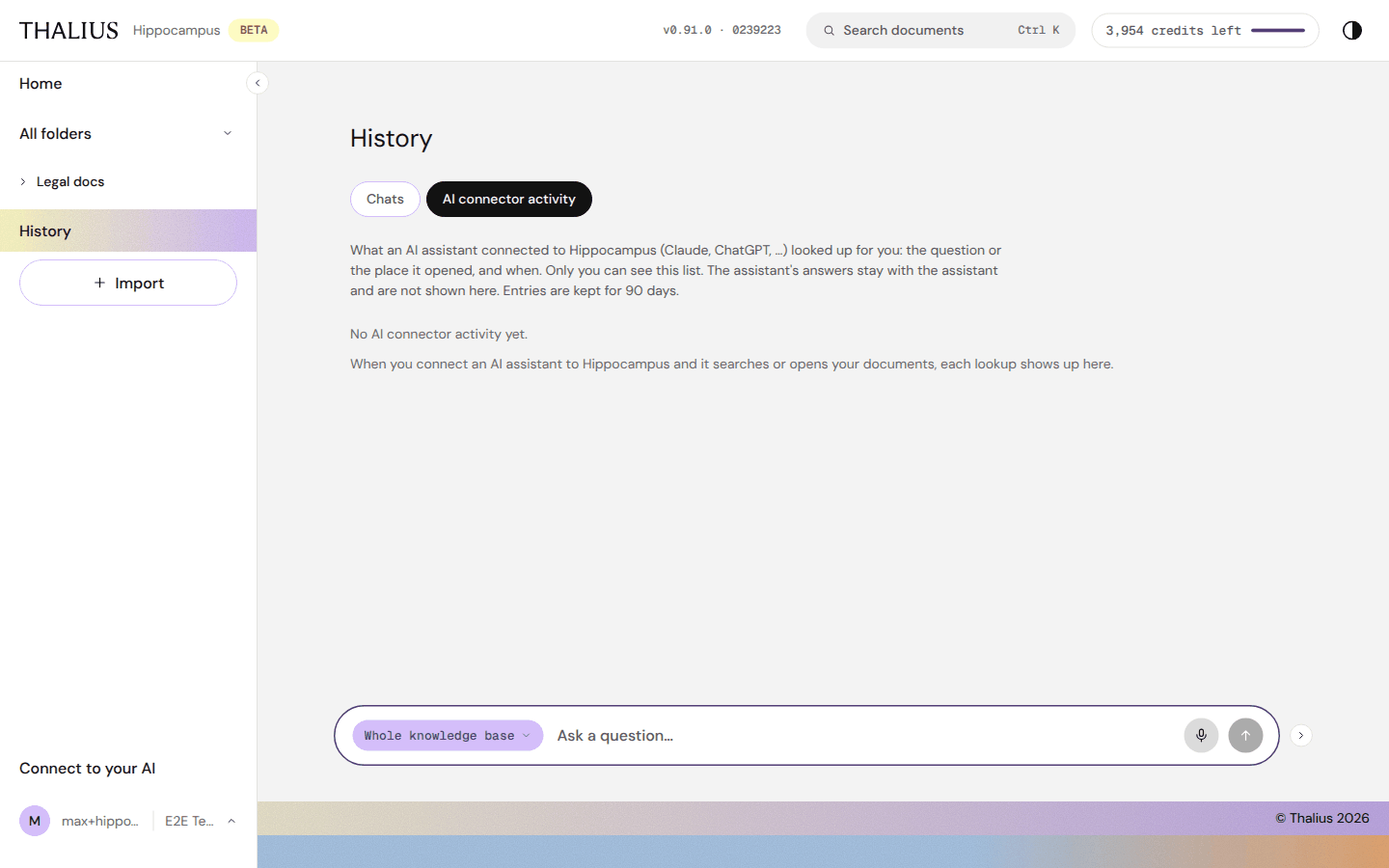
Task: Open the Whole knowledge base dropdown
Action: [448, 735]
